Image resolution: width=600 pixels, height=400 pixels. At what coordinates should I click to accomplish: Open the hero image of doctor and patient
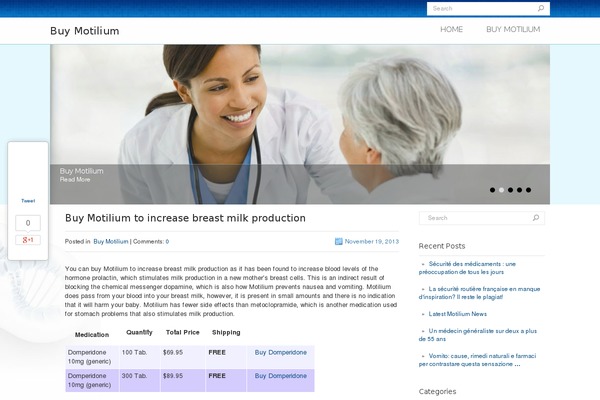[300, 124]
